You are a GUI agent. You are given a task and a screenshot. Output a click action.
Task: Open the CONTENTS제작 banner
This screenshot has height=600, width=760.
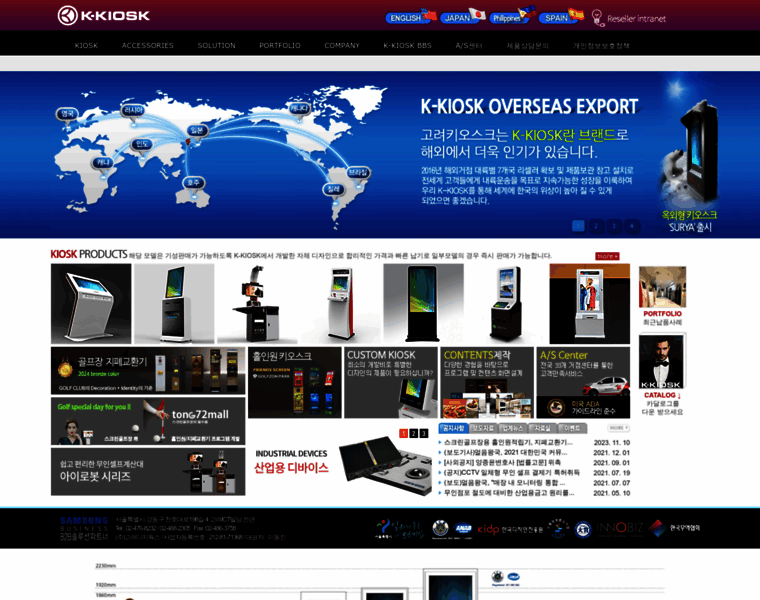[x=487, y=382]
